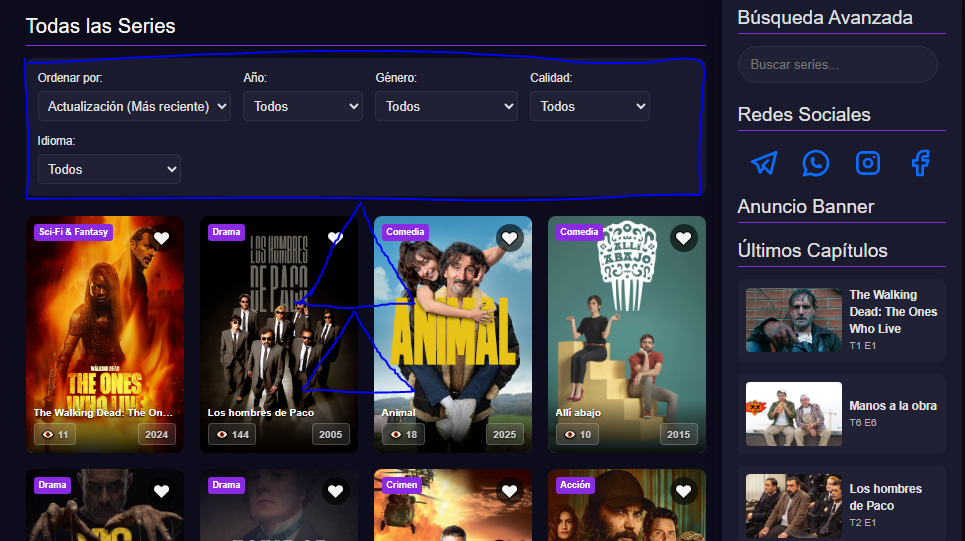Click the Acción genre badge

(575, 485)
